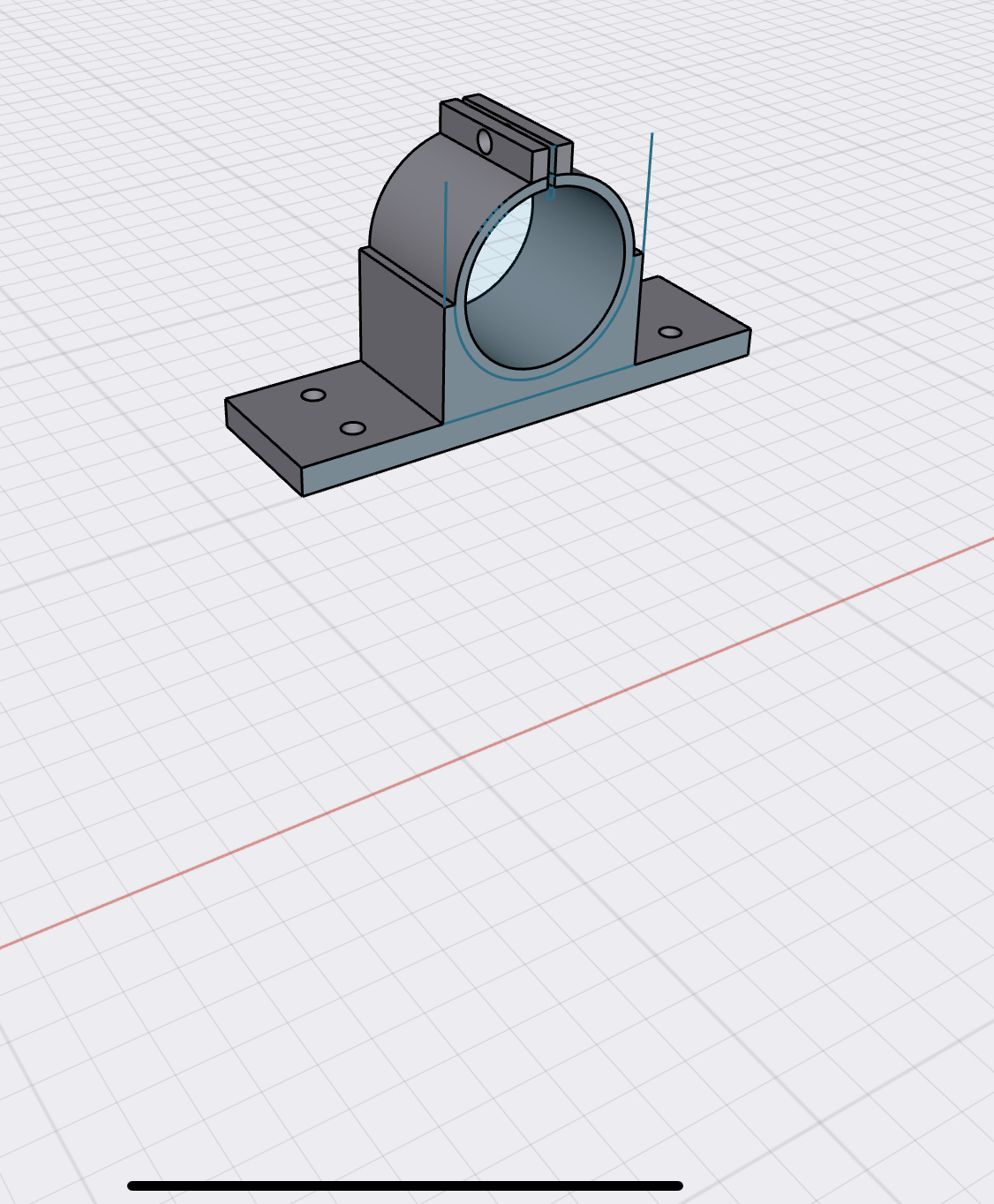Viewport: 994px width, 1204px height.
Task: Tap the home indicator bar at bottom
Action: pyautogui.click(x=405, y=1185)
